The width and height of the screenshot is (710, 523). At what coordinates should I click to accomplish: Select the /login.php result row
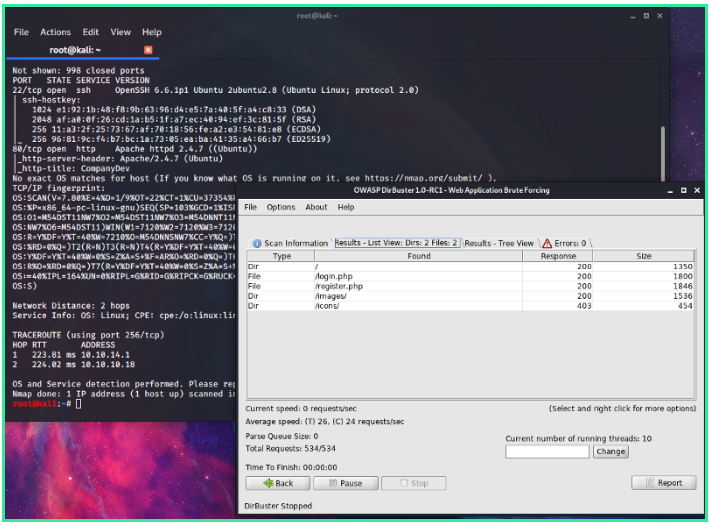470,276
